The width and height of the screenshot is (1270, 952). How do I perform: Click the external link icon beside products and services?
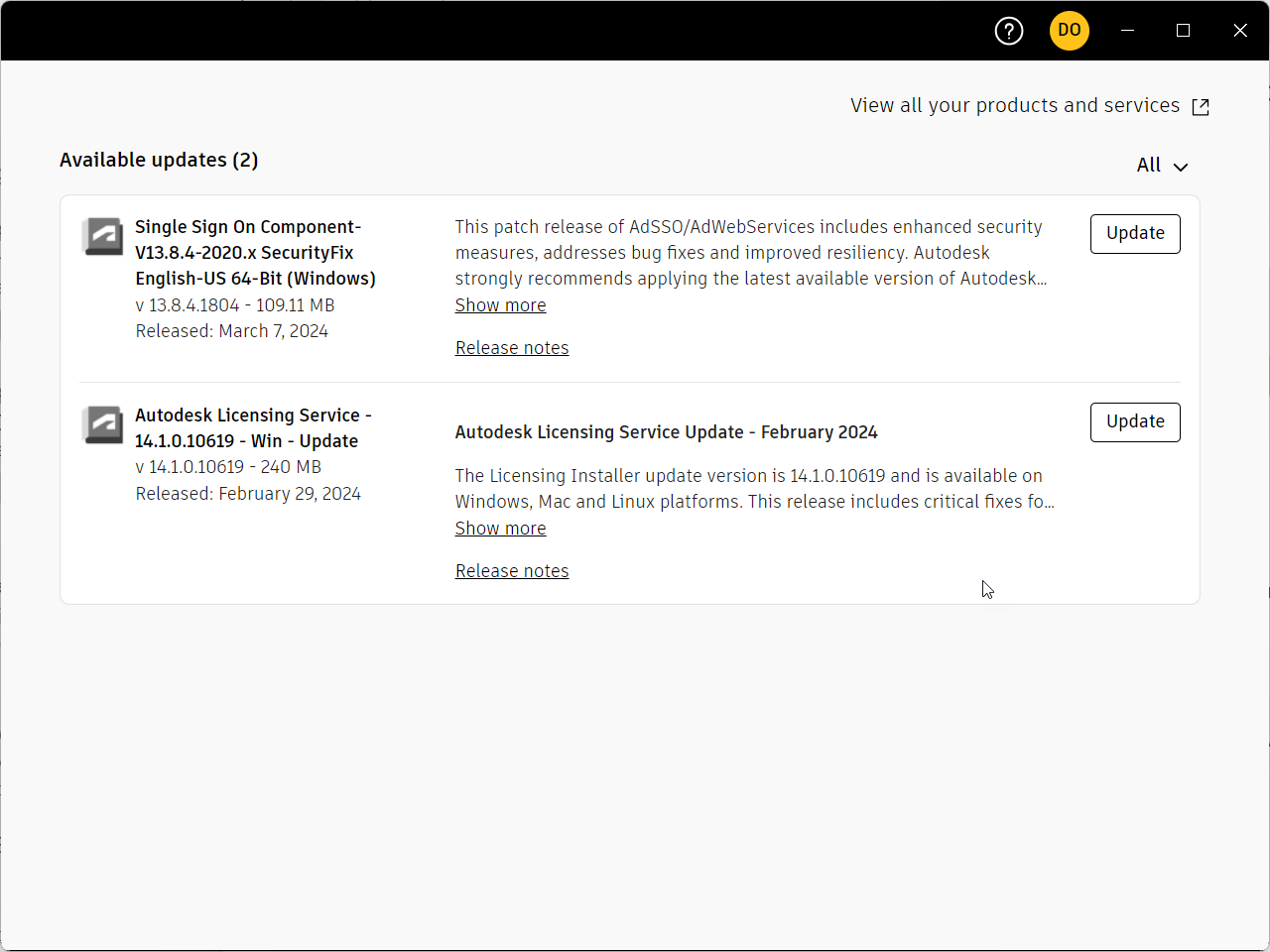tap(1201, 107)
